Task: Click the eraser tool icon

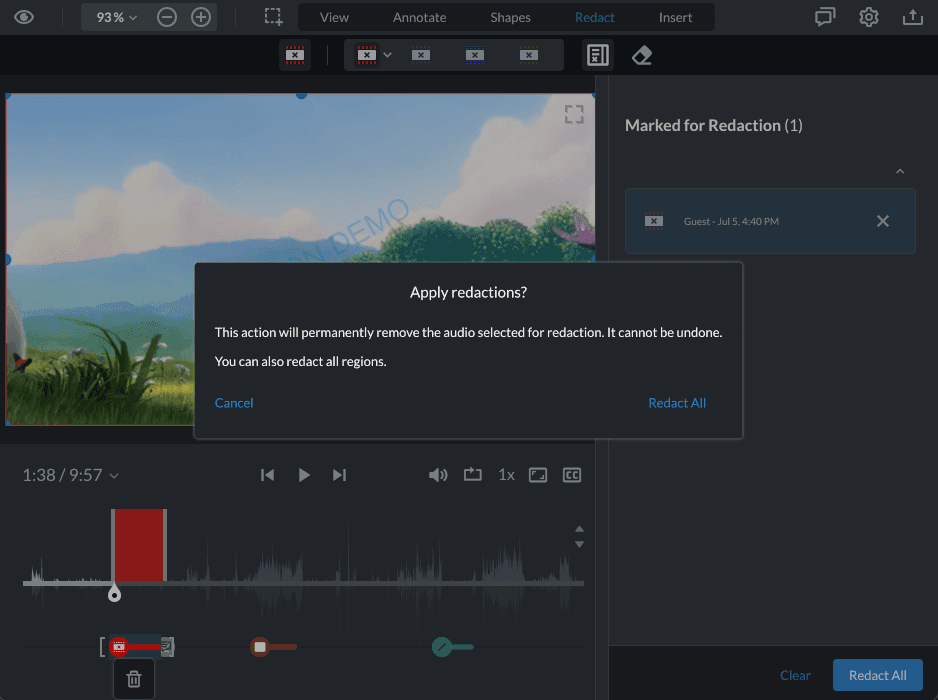Action: (x=642, y=56)
